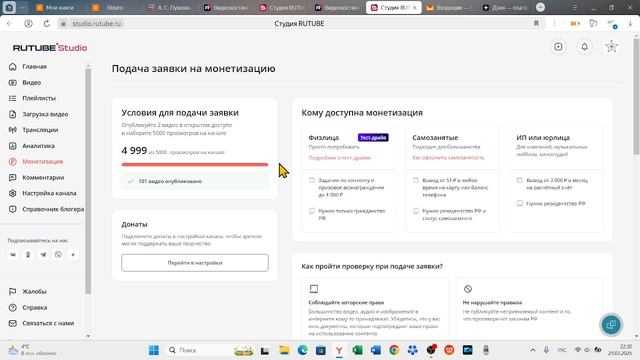
Task: Click Не нарушайте правила prohibition icon
Action: (x=468, y=289)
